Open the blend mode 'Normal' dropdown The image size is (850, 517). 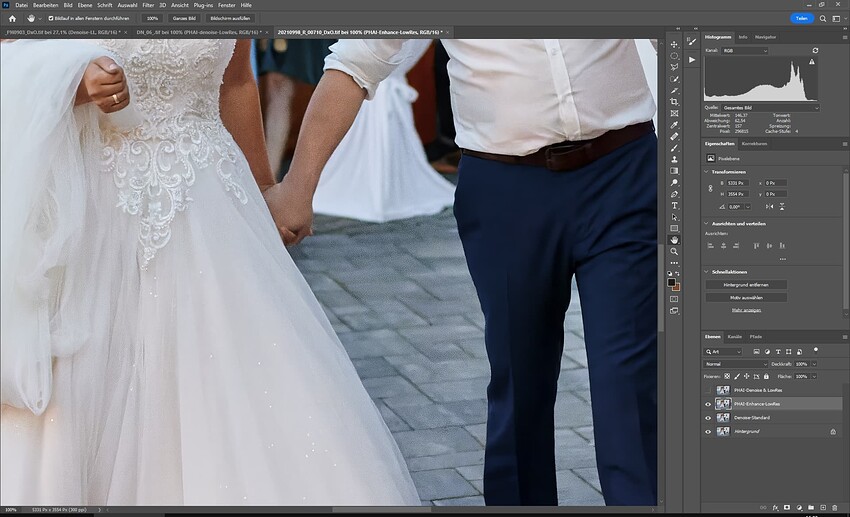point(732,364)
